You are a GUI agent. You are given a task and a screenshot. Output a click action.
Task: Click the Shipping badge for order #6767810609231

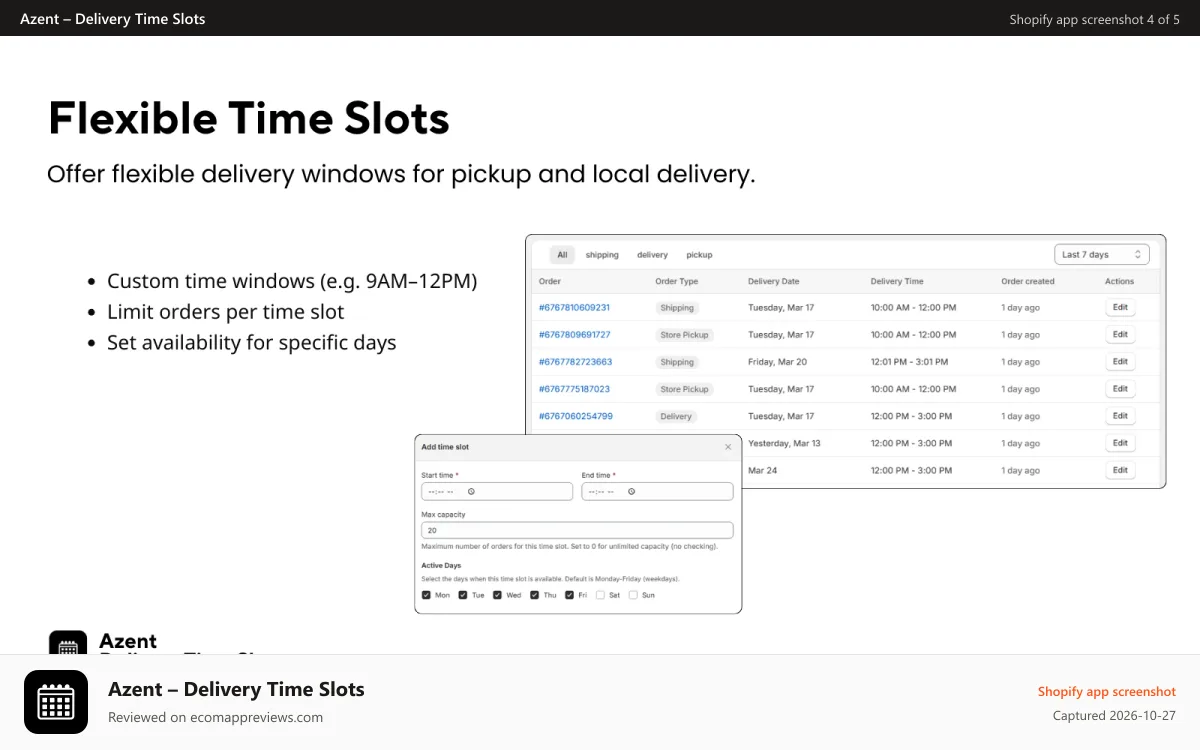pyautogui.click(x=677, y=308)
